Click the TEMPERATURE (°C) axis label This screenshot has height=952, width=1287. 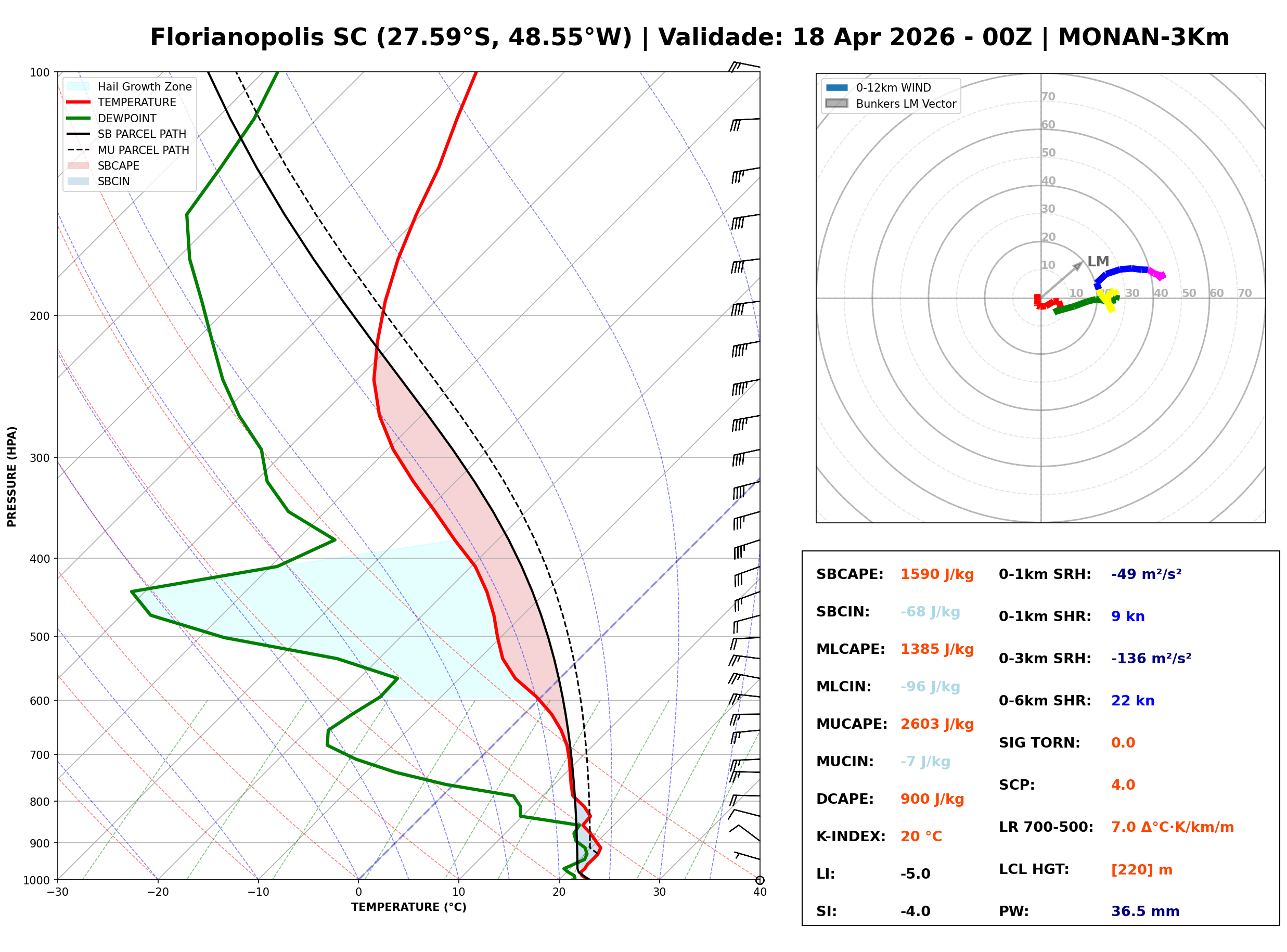[409, 907]
